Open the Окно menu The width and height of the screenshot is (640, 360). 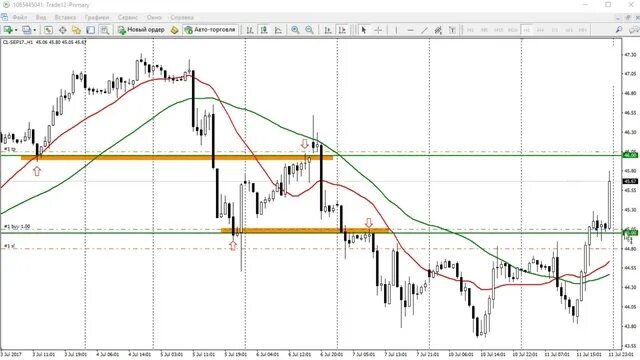[x=154, y=18]
